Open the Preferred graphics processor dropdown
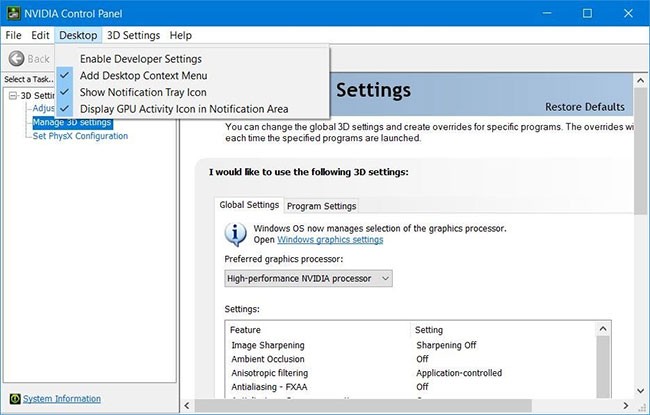Image resolution: width=650 pixels, height=415 pixels. [x=308, y=279]
